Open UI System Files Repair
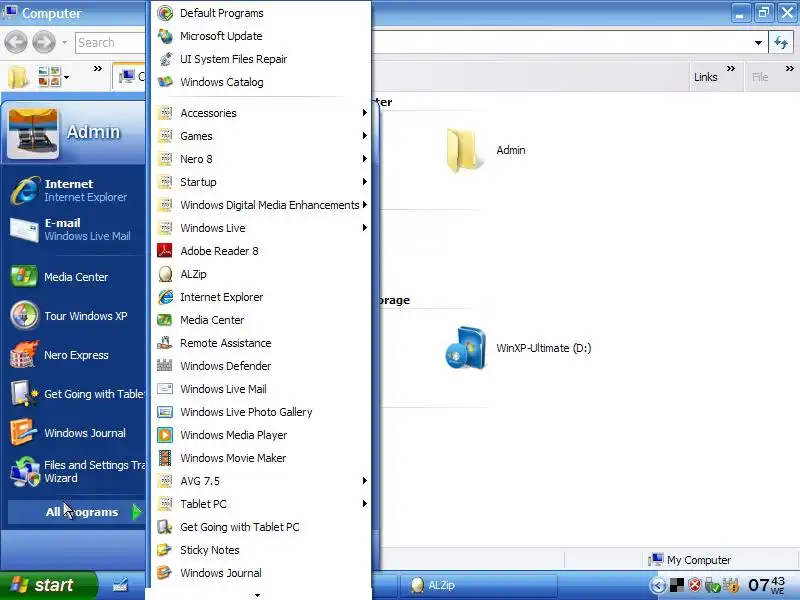 pos(261,59)
